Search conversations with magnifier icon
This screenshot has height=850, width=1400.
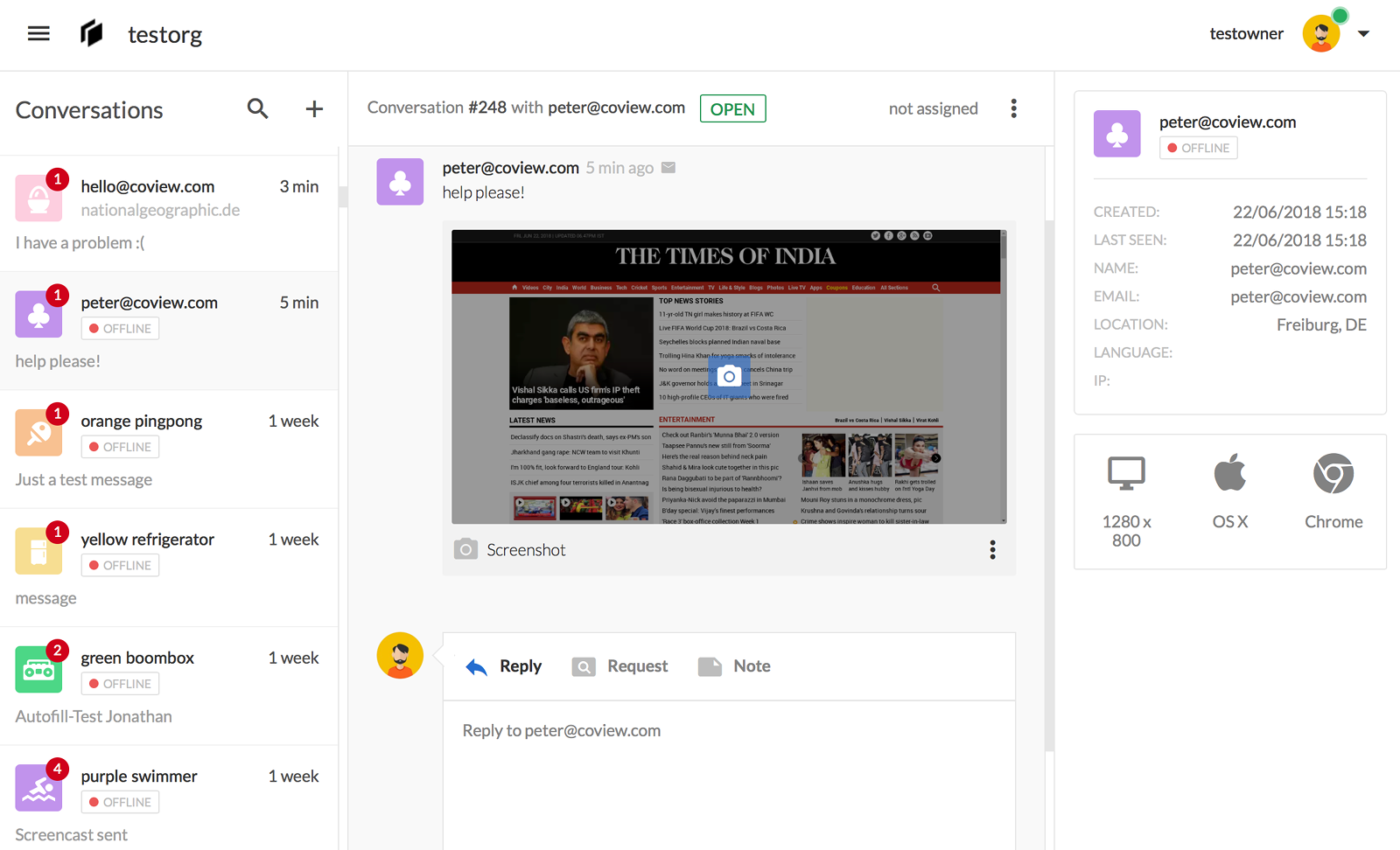[257, 108]
